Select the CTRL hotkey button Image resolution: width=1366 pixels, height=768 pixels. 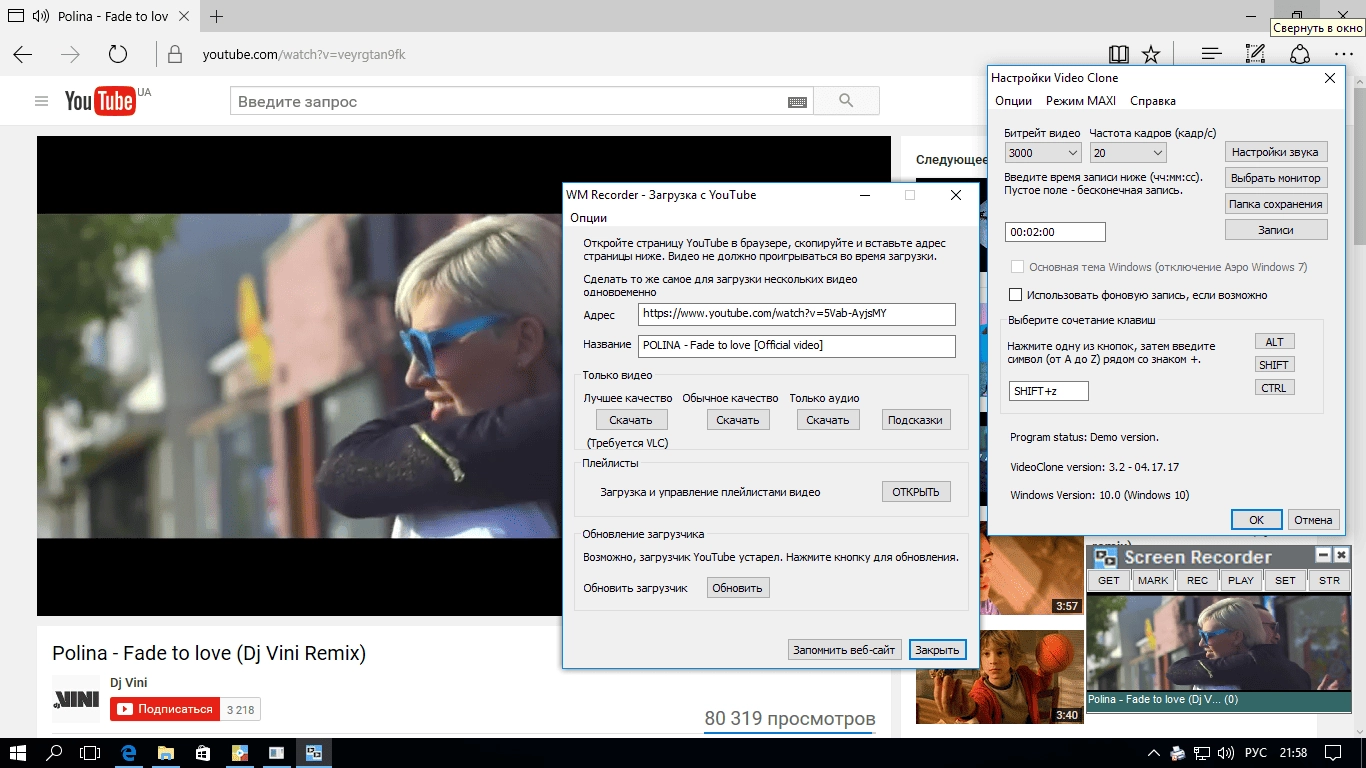1274,388
